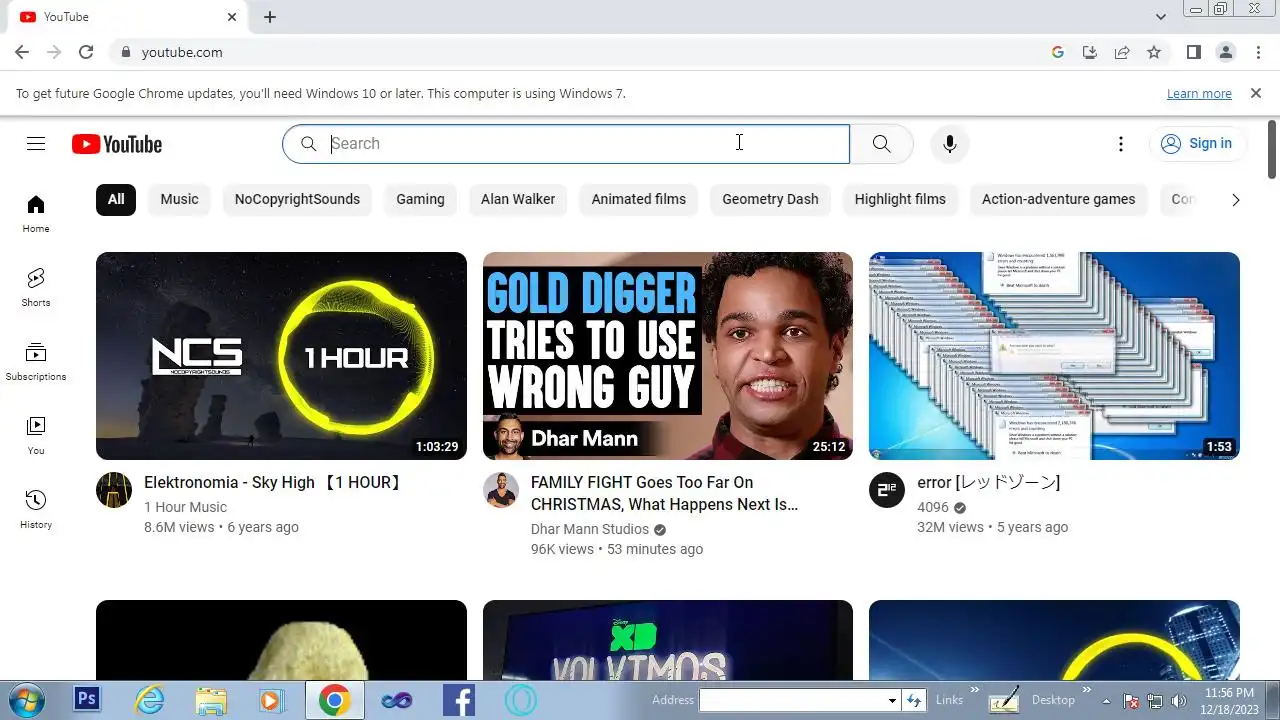The height and width of the screenshot is (720, 1280).
Task: Click into the YouTube search field
Action: [x=566, y=144]
